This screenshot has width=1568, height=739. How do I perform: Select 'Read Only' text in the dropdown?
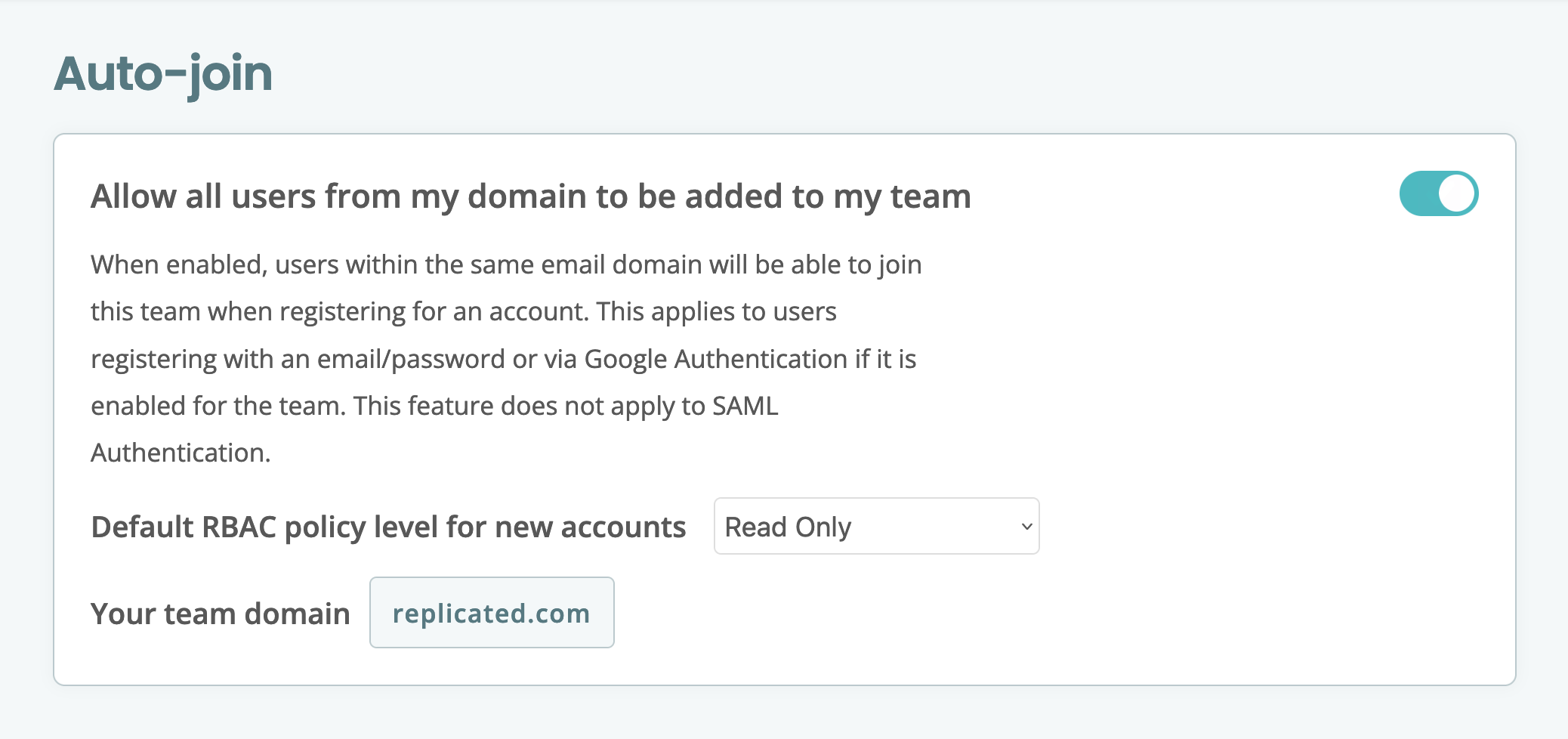coord(787,527)
